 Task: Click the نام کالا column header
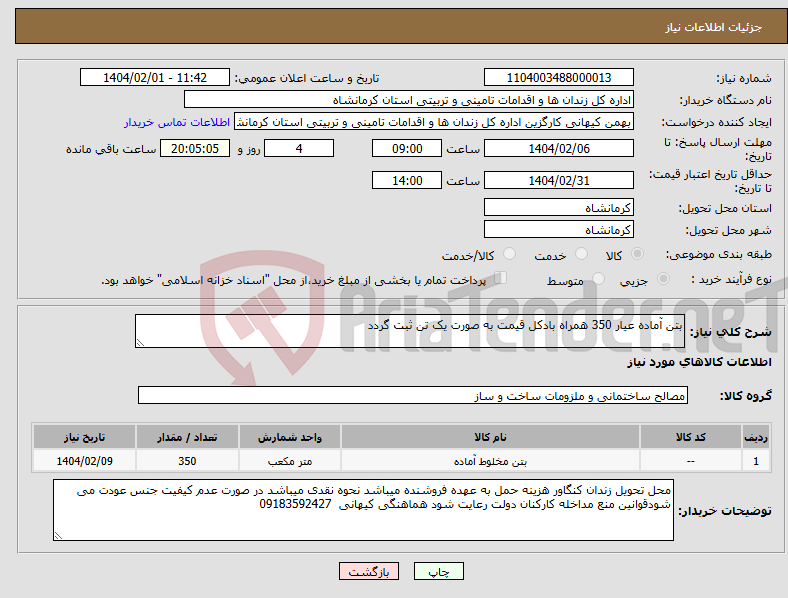(490, 437)
